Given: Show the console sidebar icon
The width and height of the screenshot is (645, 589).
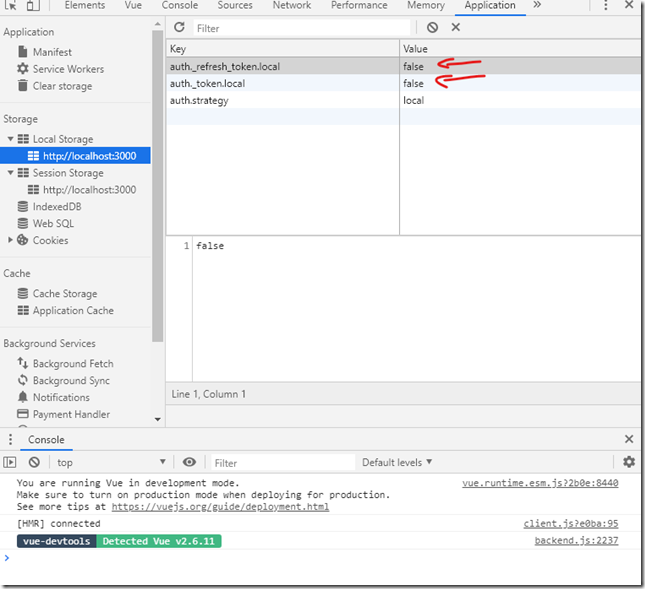Looking at the screenshot, I should (x=10, y=463).
